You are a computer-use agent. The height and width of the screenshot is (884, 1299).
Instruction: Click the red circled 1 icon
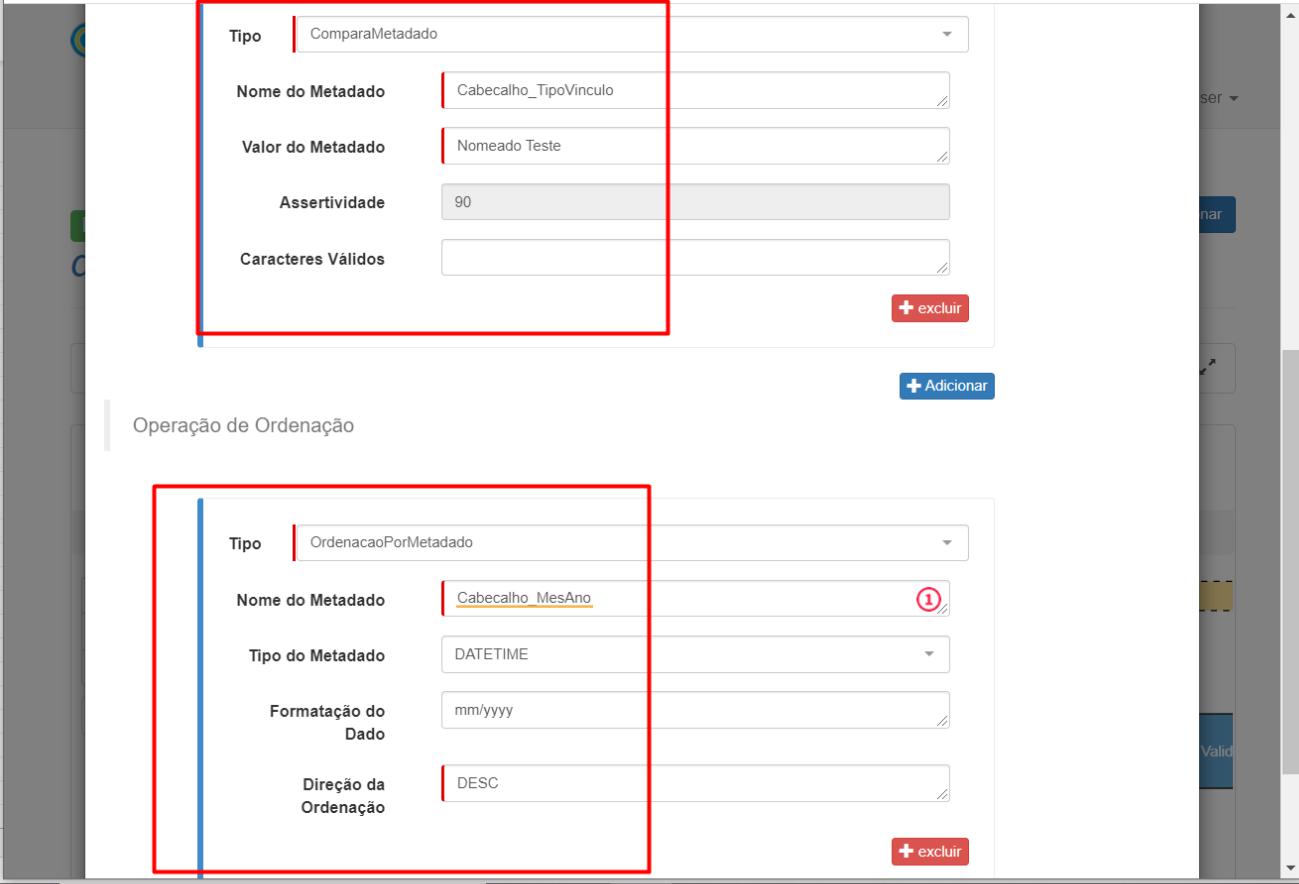927,599
